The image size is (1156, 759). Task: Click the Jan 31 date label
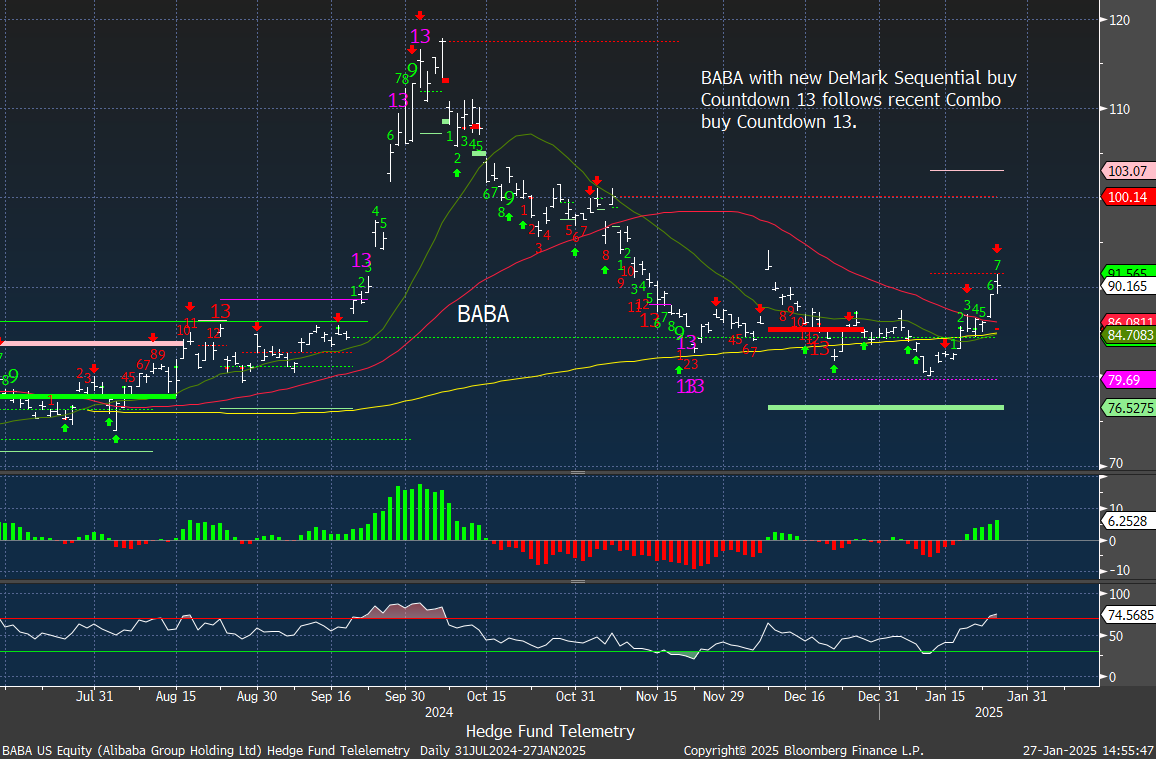[x=1027, y=696]
